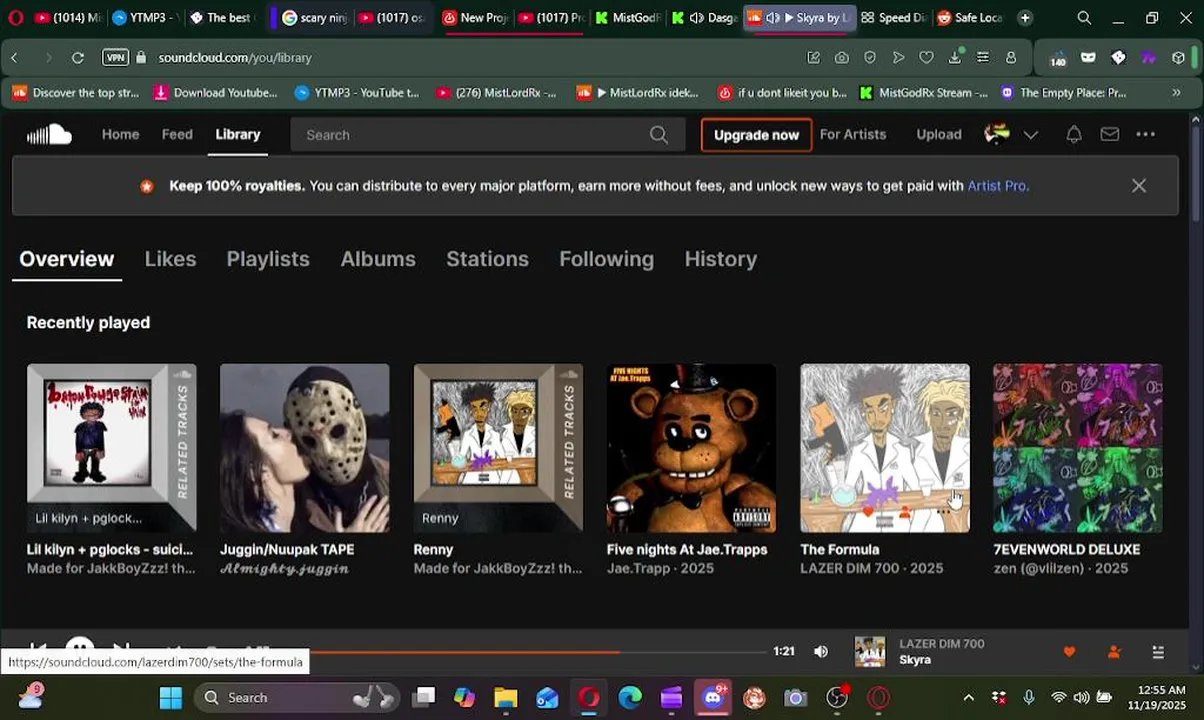Click the magnifier icon in SoundCloud search
This screenshot has height=720, width=1204.
(x=658, y=135)
